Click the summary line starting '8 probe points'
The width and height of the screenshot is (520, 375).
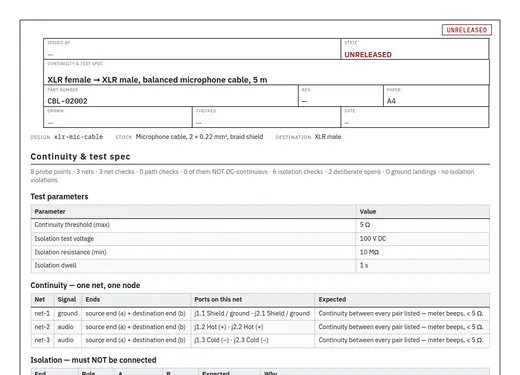(252, 176)
